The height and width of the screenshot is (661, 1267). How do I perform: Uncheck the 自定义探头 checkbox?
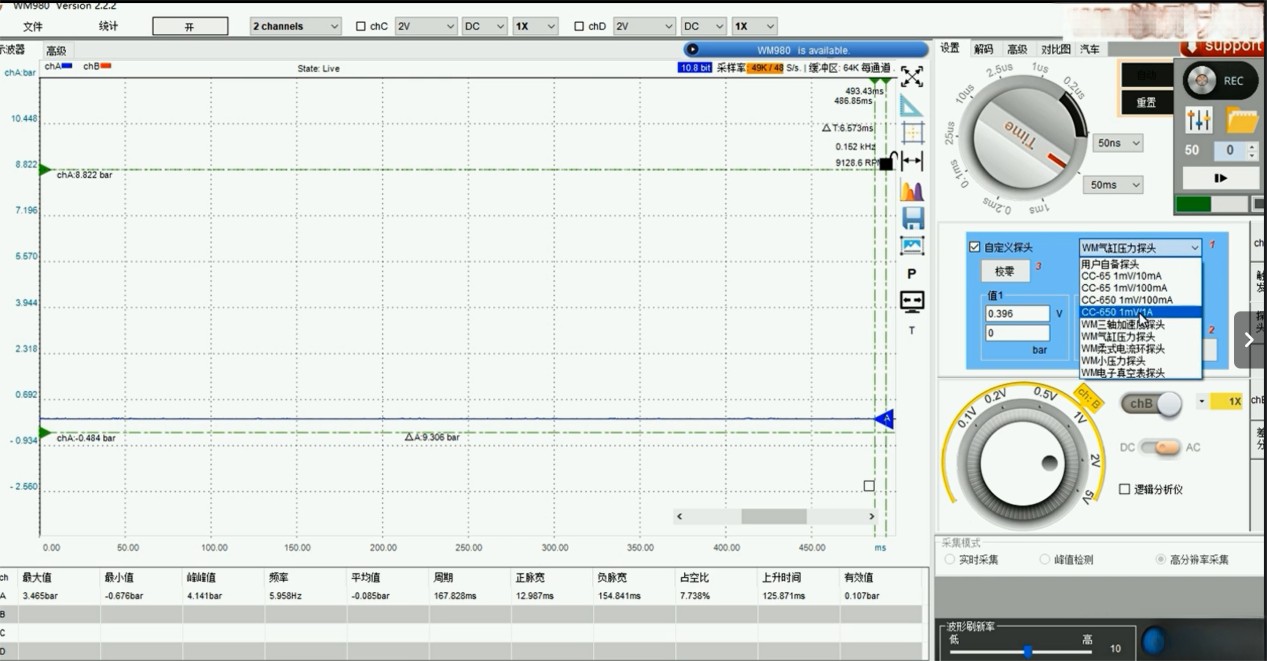point(975,247)
